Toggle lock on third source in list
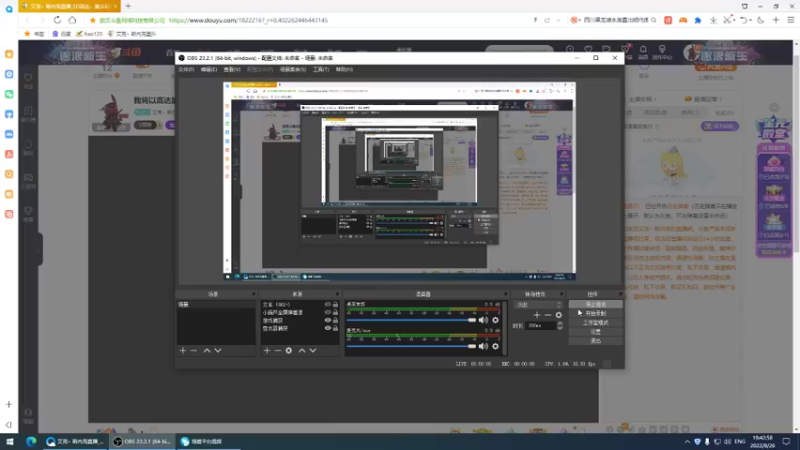 point(335,320)
